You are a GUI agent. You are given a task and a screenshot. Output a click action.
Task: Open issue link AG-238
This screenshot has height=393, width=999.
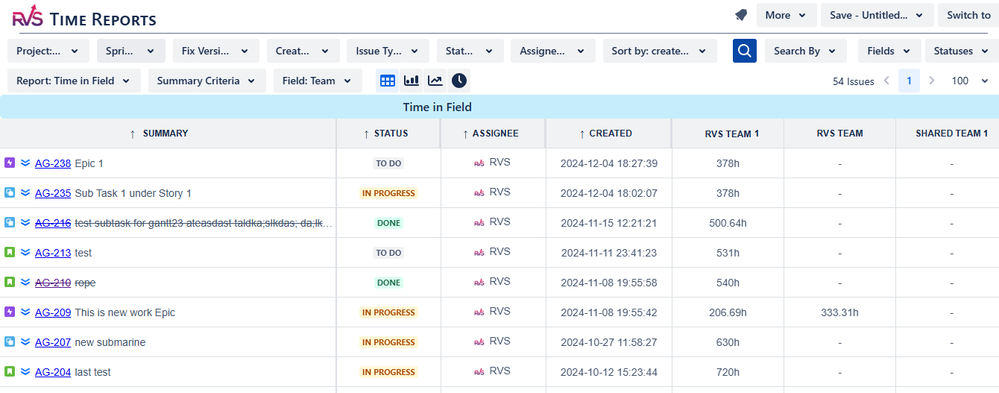(x=53, y=163)
